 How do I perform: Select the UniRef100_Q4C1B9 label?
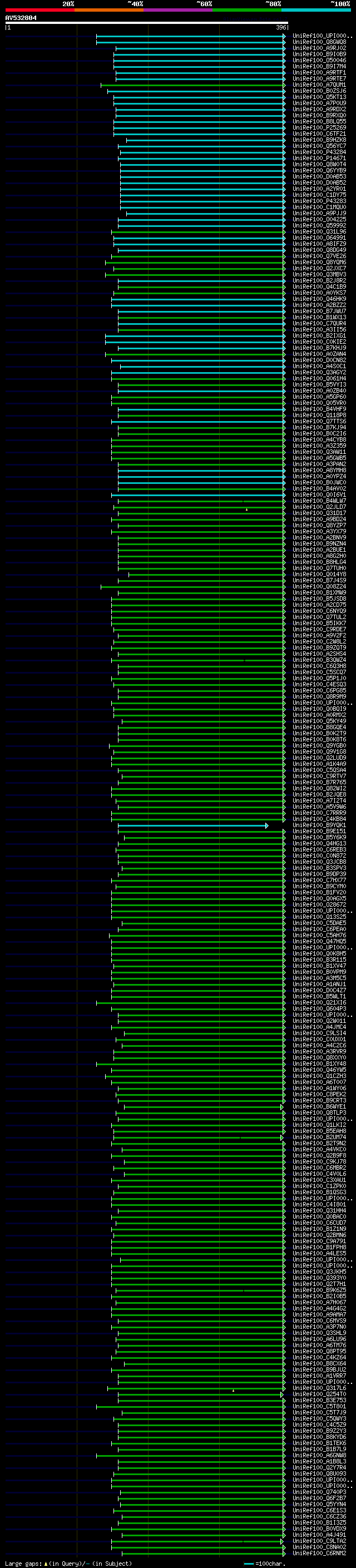[x=319, y=288]
